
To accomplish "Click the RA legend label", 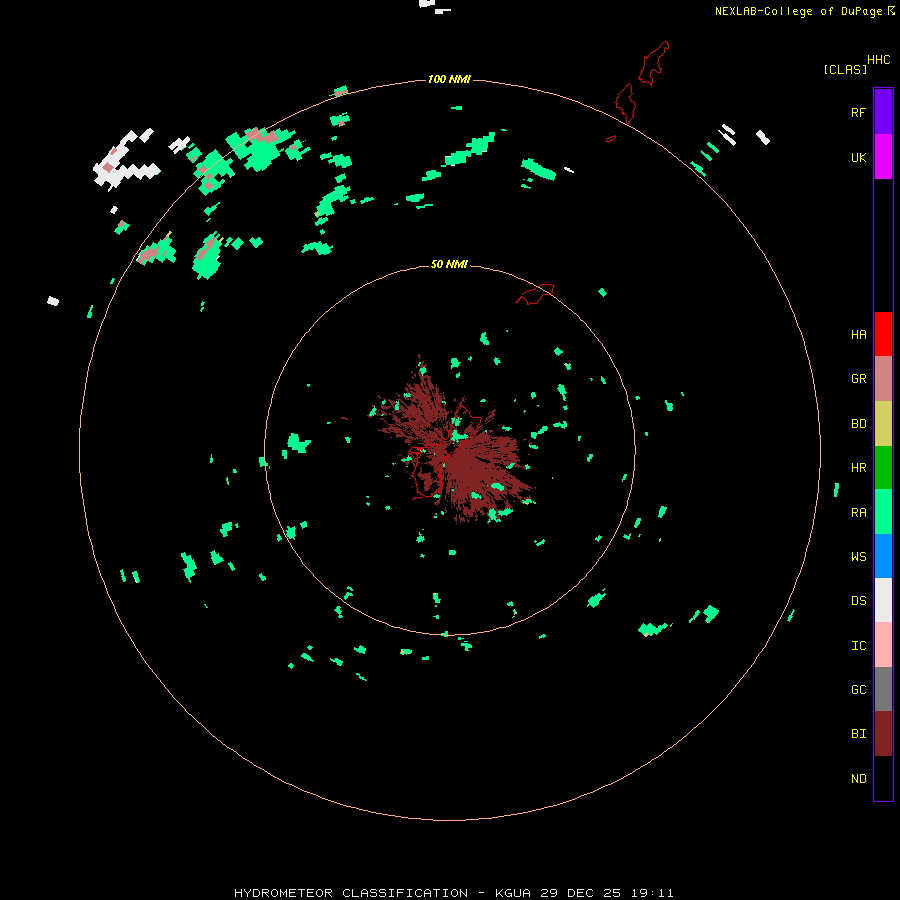I will pos(858,513).
